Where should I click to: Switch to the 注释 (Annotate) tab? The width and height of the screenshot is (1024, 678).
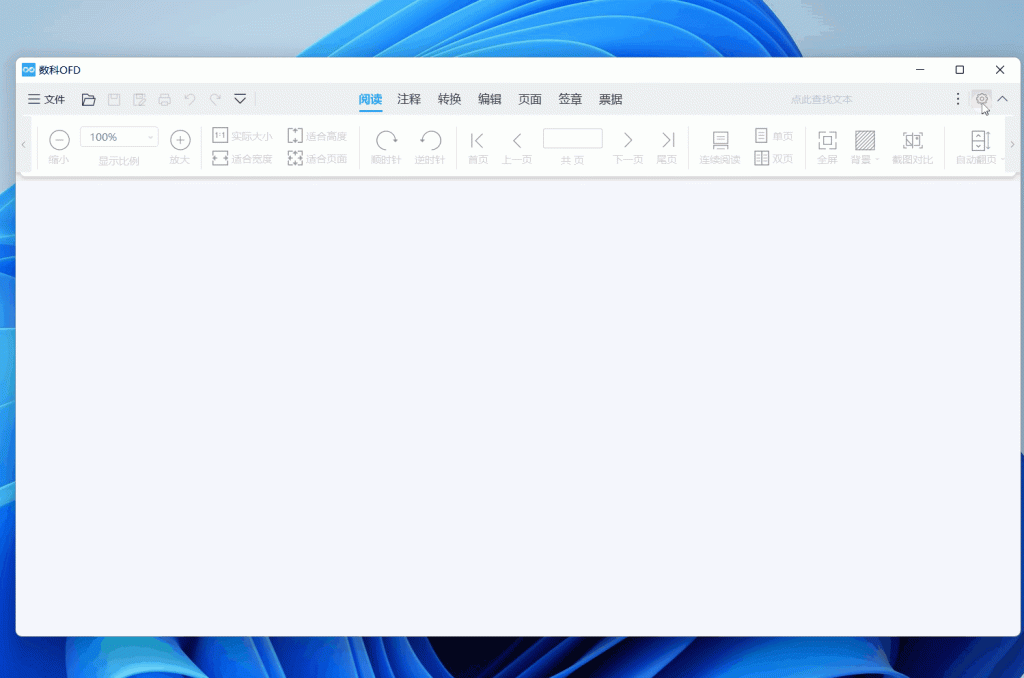(x=409, y=99)
